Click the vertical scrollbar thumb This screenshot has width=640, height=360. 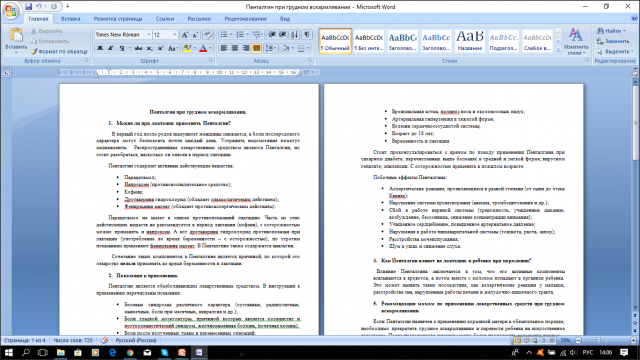636,122
